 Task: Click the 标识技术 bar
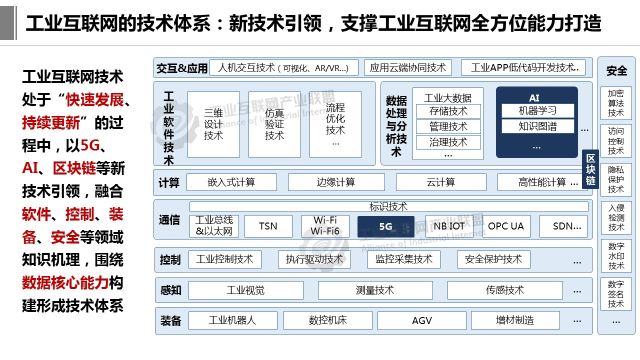click(x=389, y=207)
